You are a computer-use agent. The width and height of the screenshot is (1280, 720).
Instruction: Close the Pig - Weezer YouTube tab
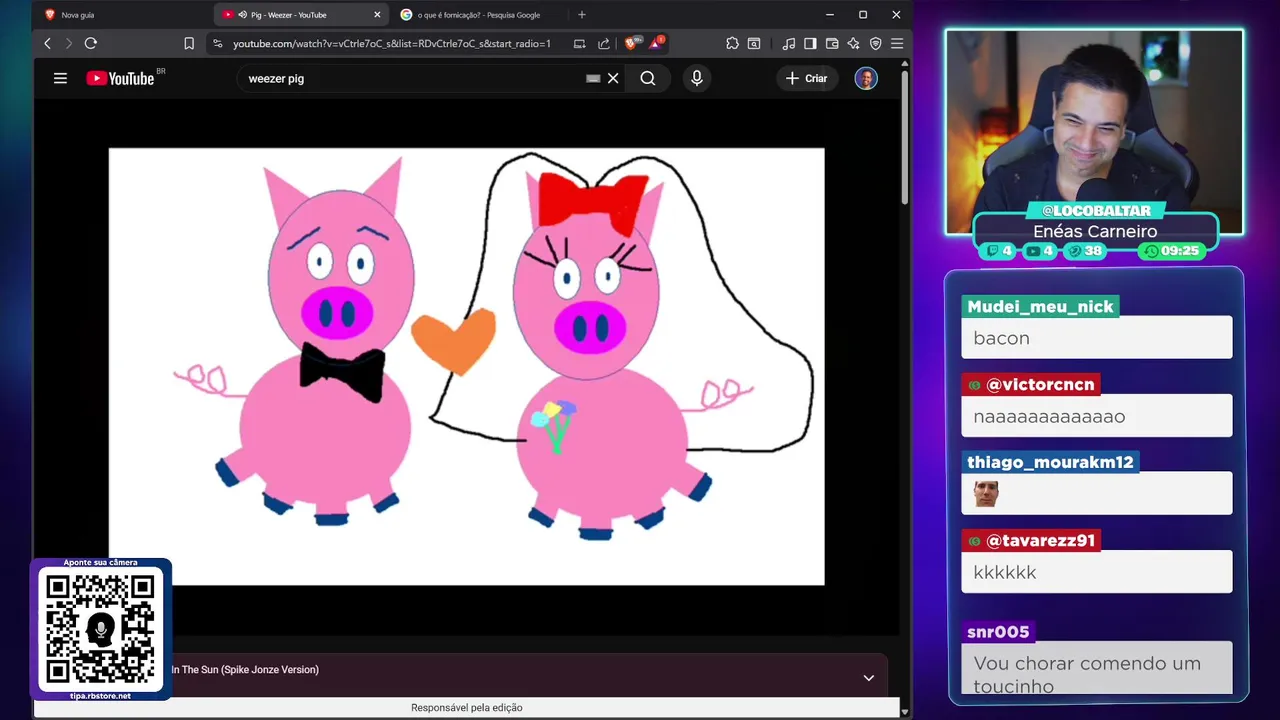pos(377,15)
